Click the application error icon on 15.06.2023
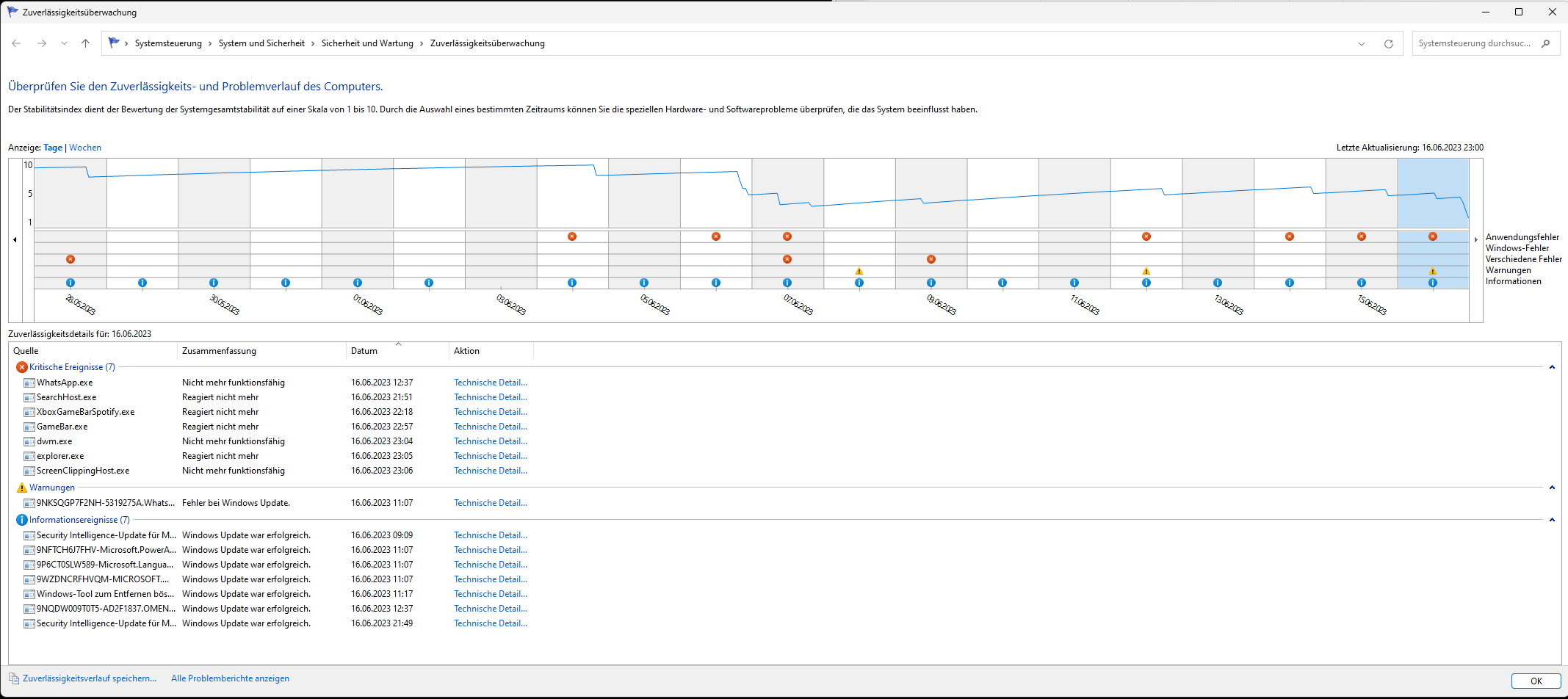 (1362, 236)
